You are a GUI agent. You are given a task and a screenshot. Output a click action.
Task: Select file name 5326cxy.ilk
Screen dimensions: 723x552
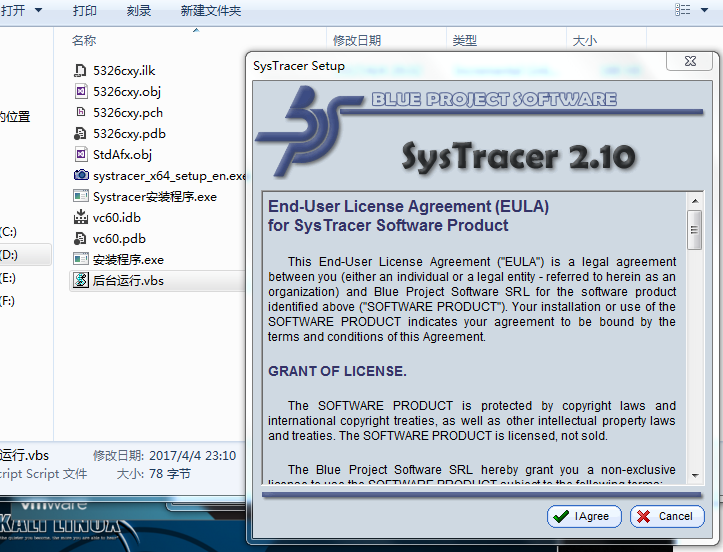[124, 71]
